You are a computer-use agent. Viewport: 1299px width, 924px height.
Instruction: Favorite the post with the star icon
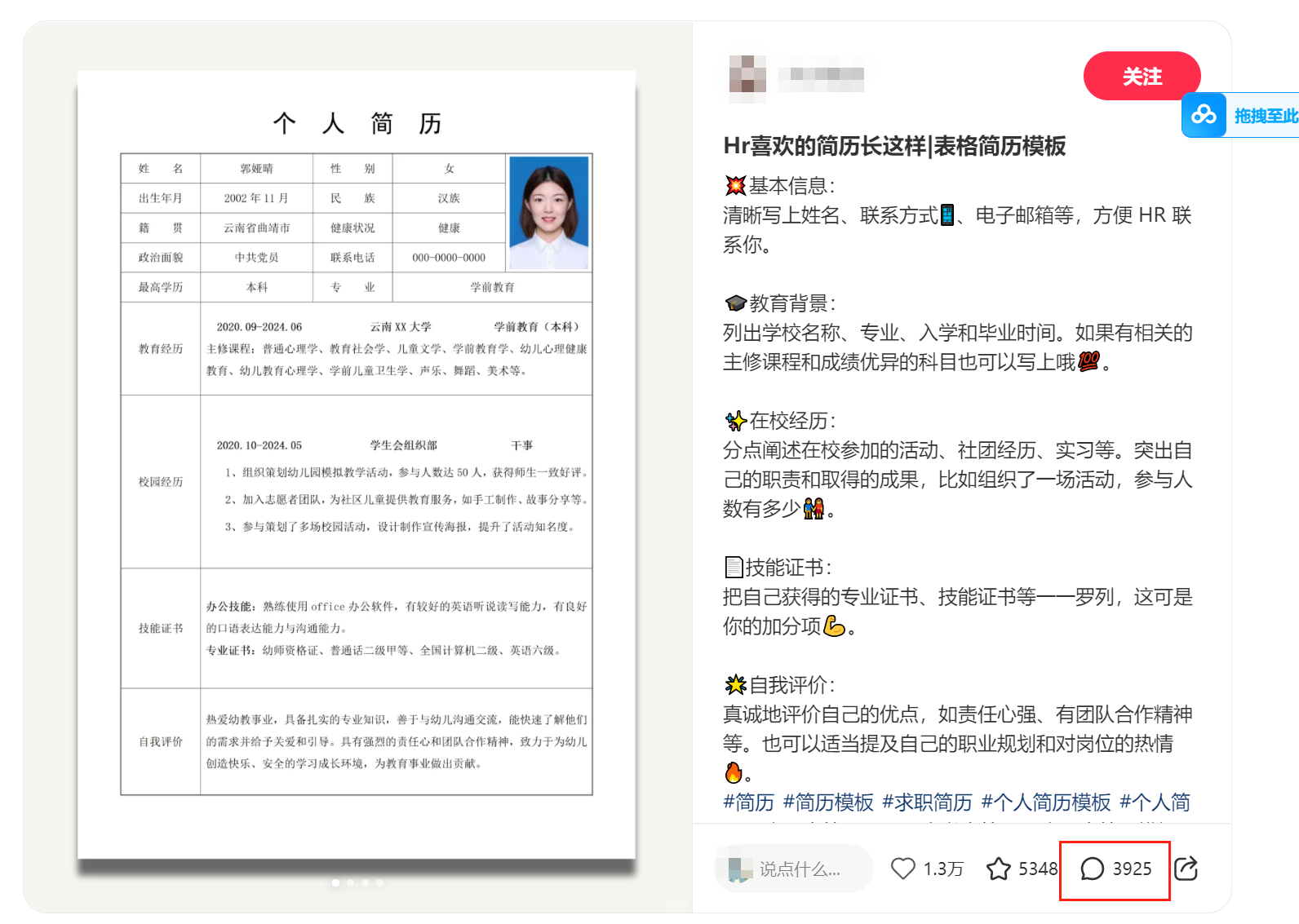coord(999,869)
